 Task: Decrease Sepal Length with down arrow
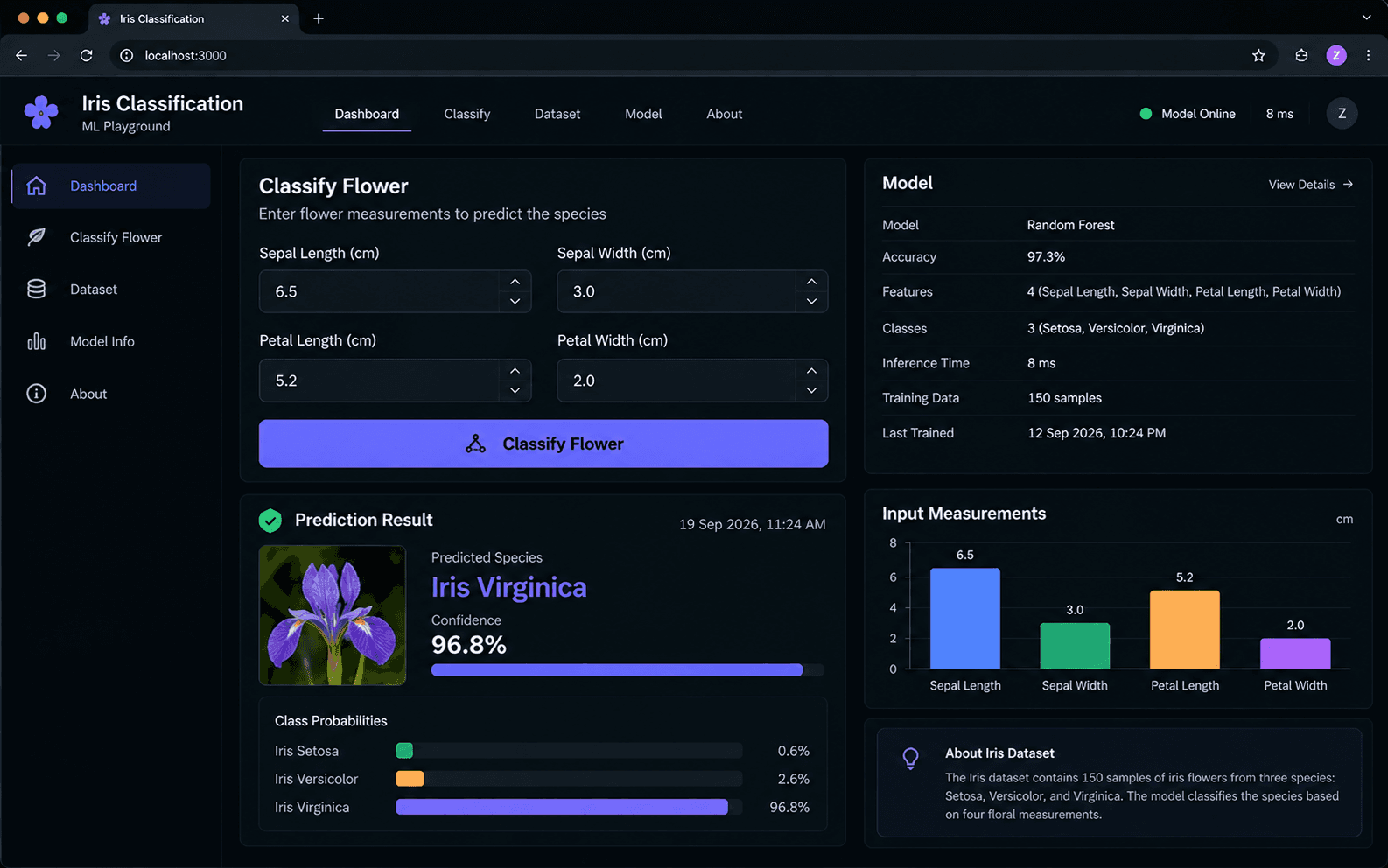tap(515, 302)
